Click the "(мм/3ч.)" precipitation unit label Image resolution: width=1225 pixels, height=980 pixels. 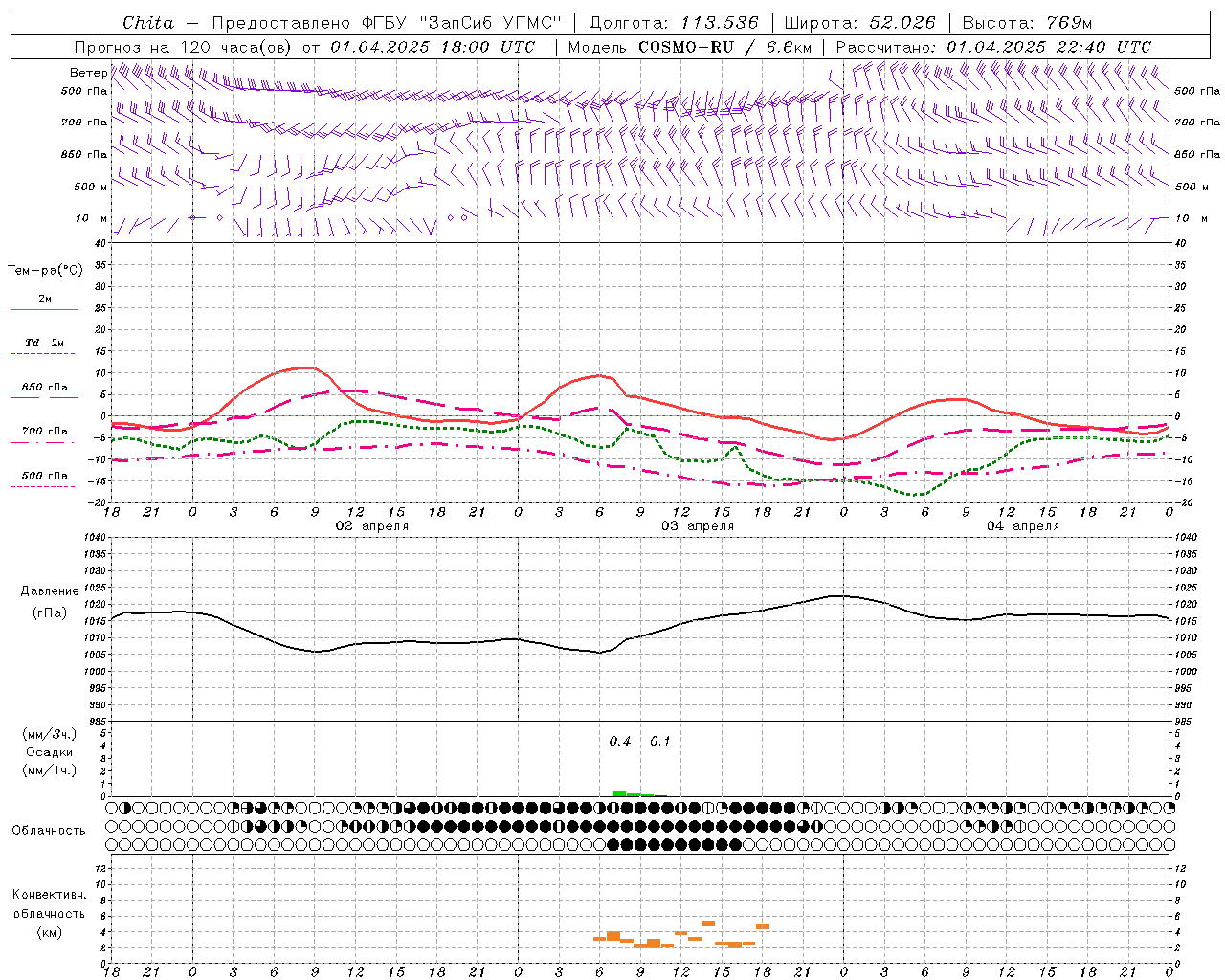click(49, 734)
